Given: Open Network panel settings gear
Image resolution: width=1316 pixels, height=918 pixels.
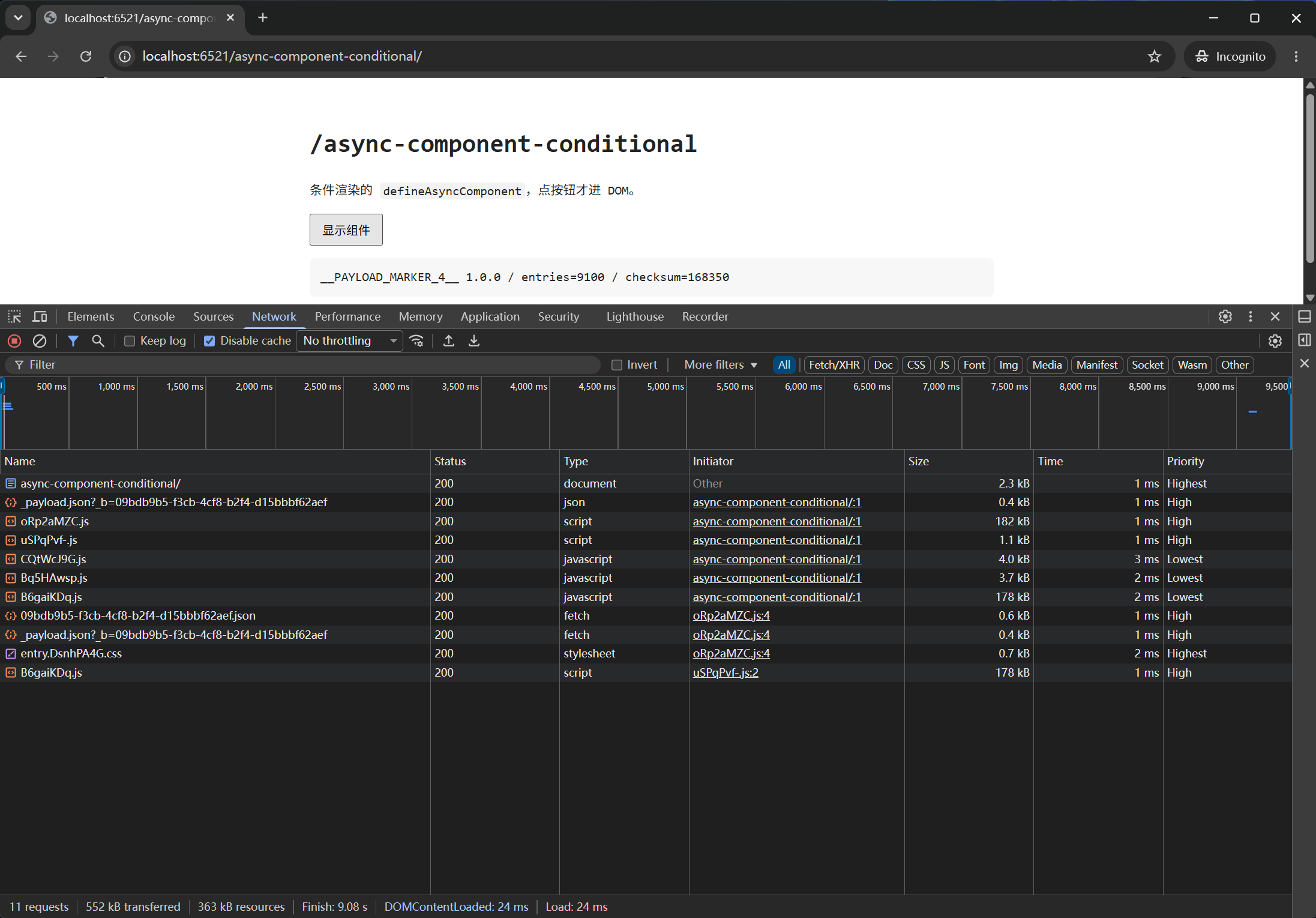Looking at the screenshot, I should pyautogui.click(x=1275, y=341).
